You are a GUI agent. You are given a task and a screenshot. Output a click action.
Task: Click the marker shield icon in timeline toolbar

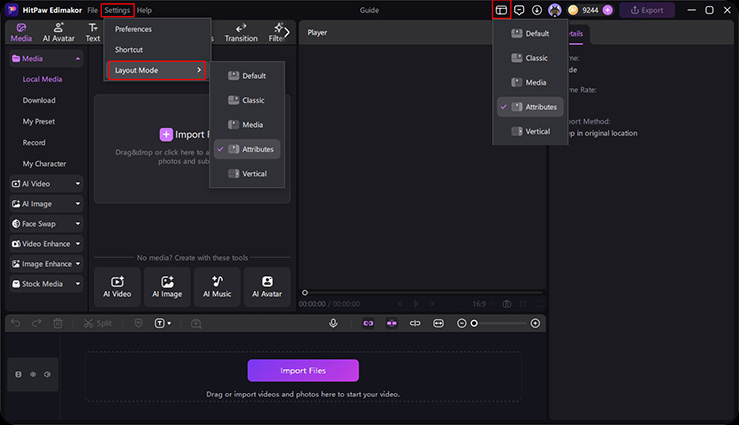click(x=139, y=323)
